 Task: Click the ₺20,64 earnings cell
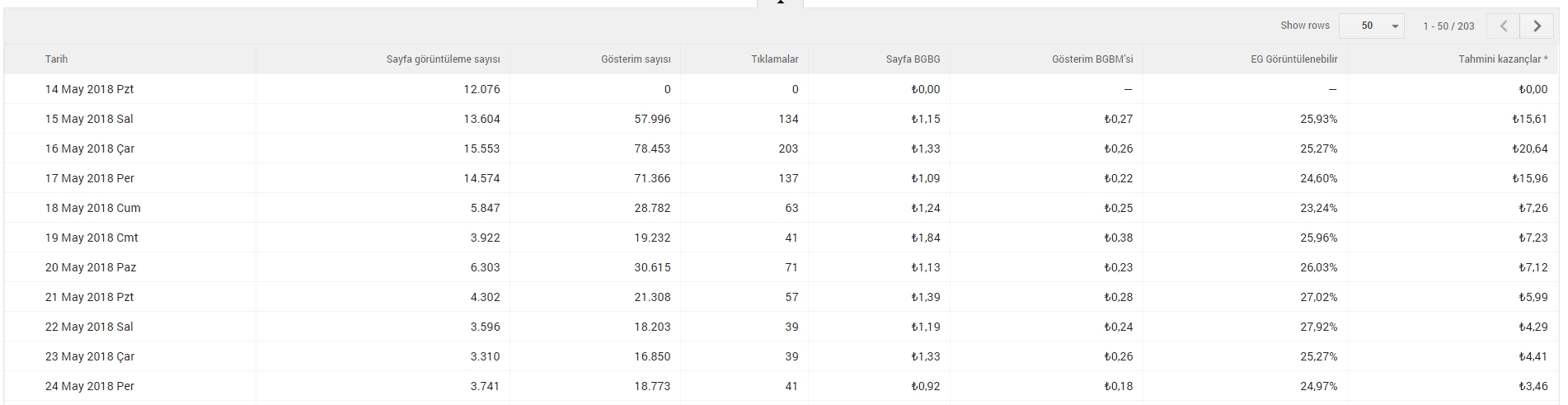(1530, 148)
